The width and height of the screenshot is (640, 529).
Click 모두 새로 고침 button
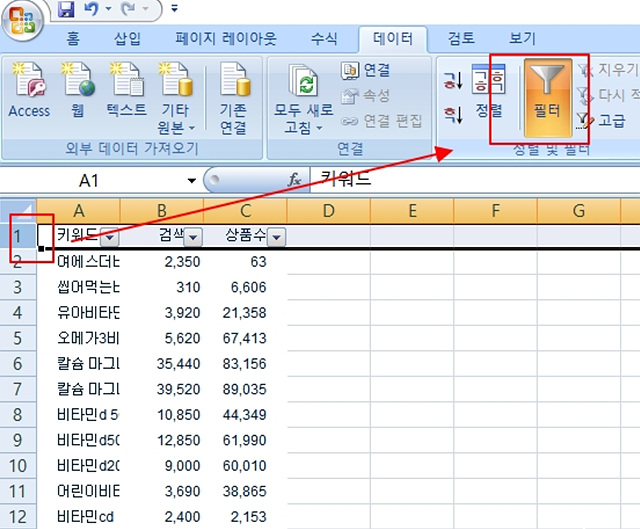pyautogui.click(x=303, y=99)
